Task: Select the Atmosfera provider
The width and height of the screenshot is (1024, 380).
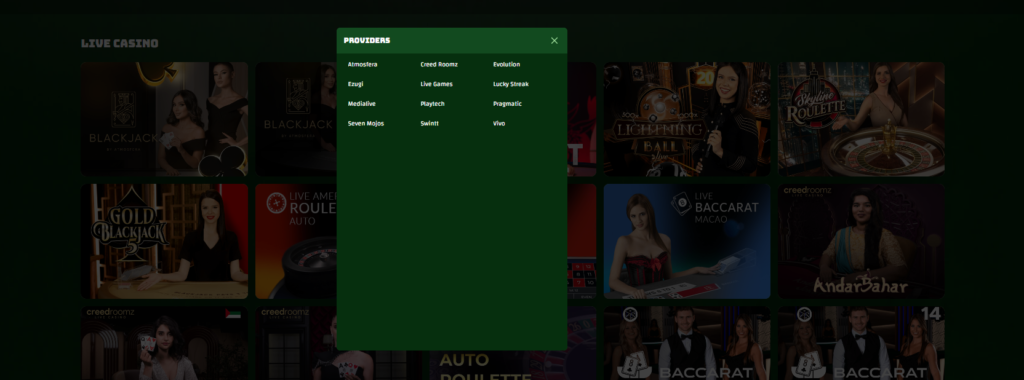Action: (x=362, y=65)
